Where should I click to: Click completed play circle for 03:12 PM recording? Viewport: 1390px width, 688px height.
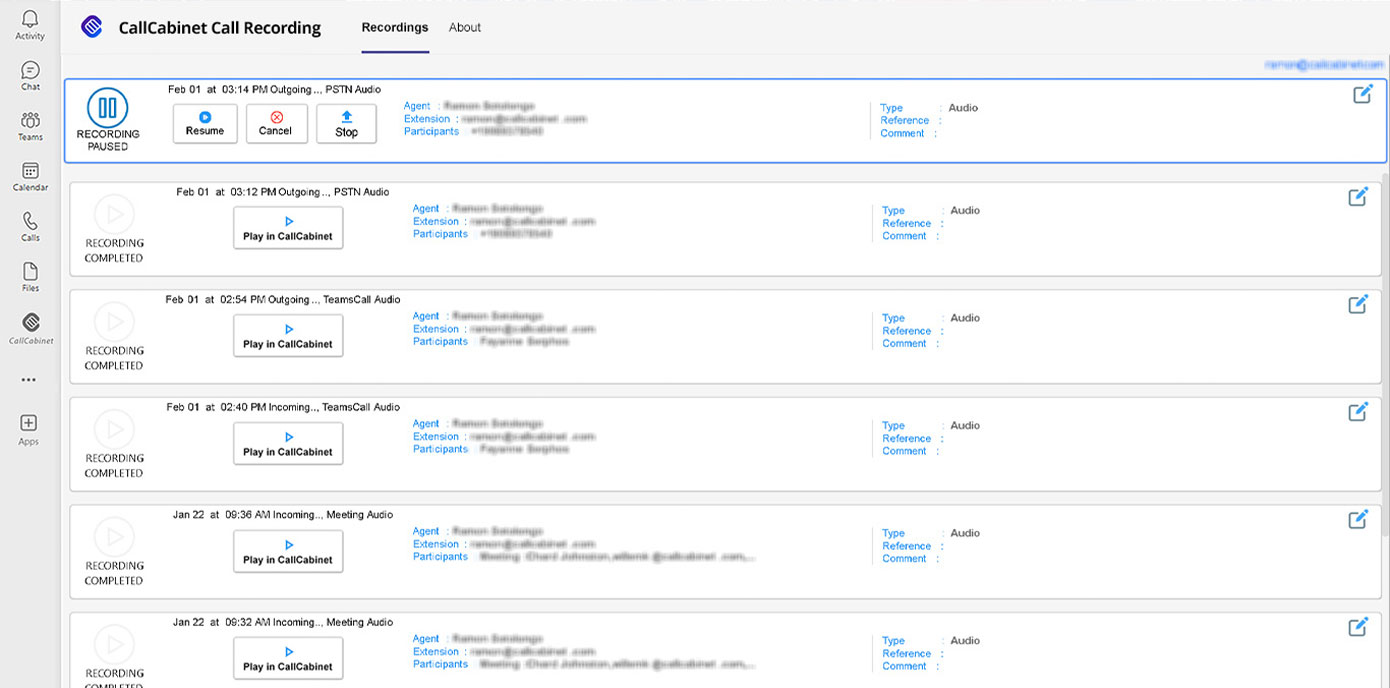pos(114,214)
